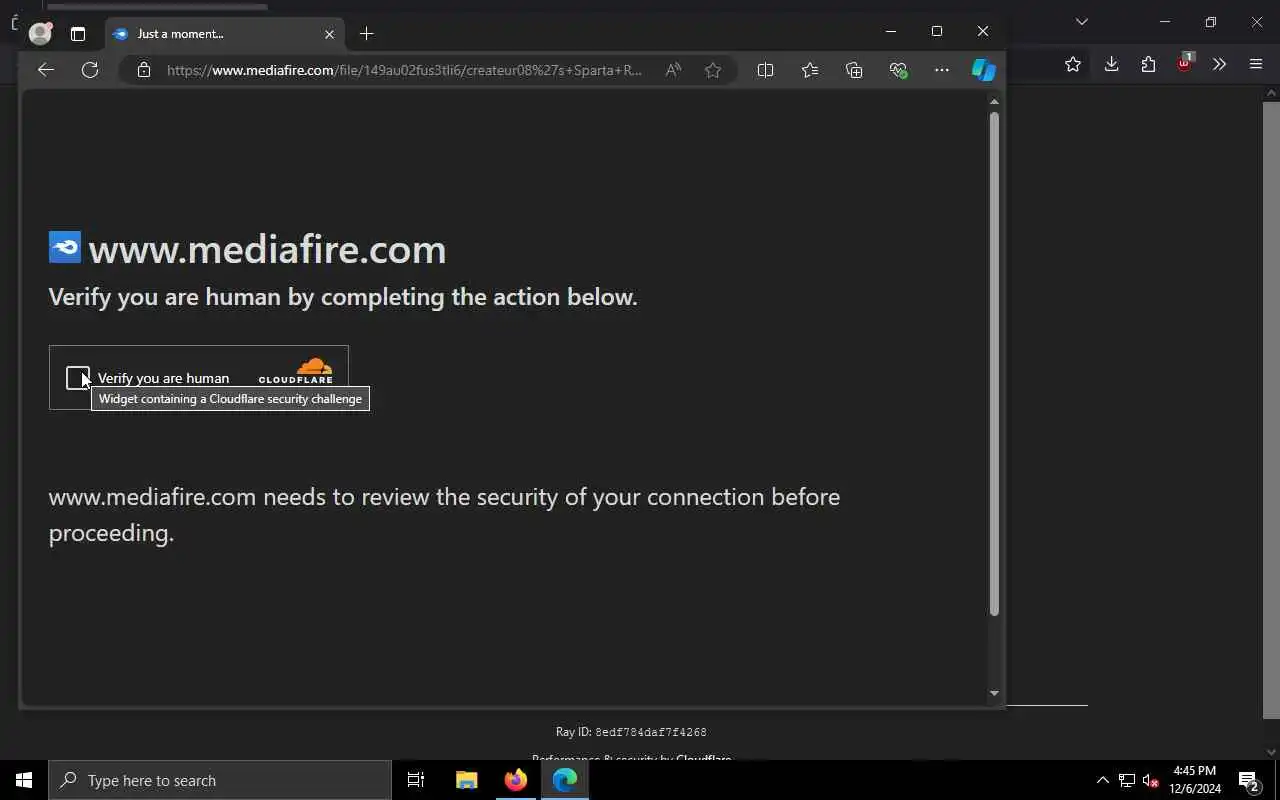1280x800 pixels.
Task: Select the Just a moment... tab
Action: (x=225, y=34)
